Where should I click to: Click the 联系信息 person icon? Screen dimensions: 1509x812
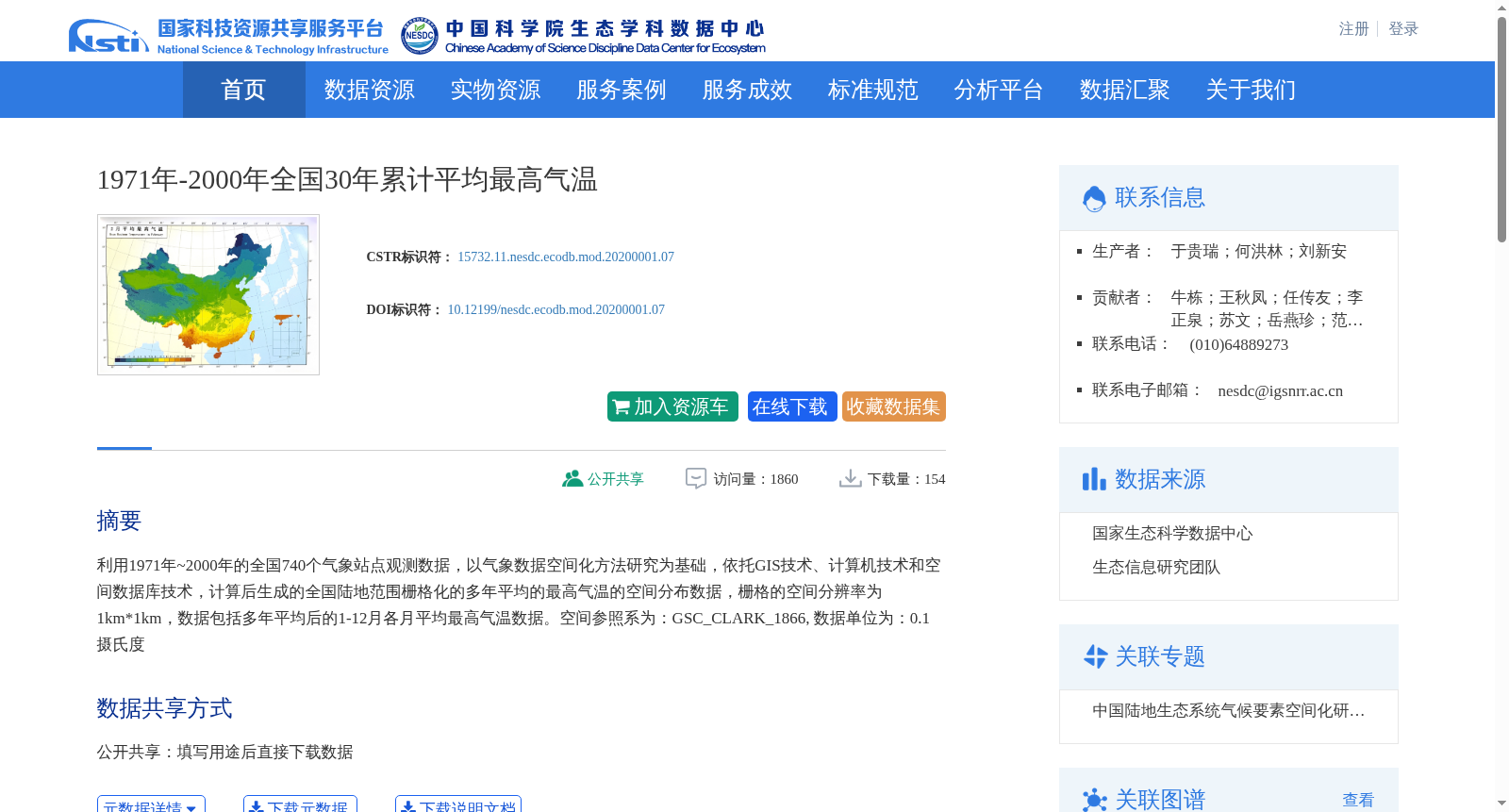[1094, 198]
